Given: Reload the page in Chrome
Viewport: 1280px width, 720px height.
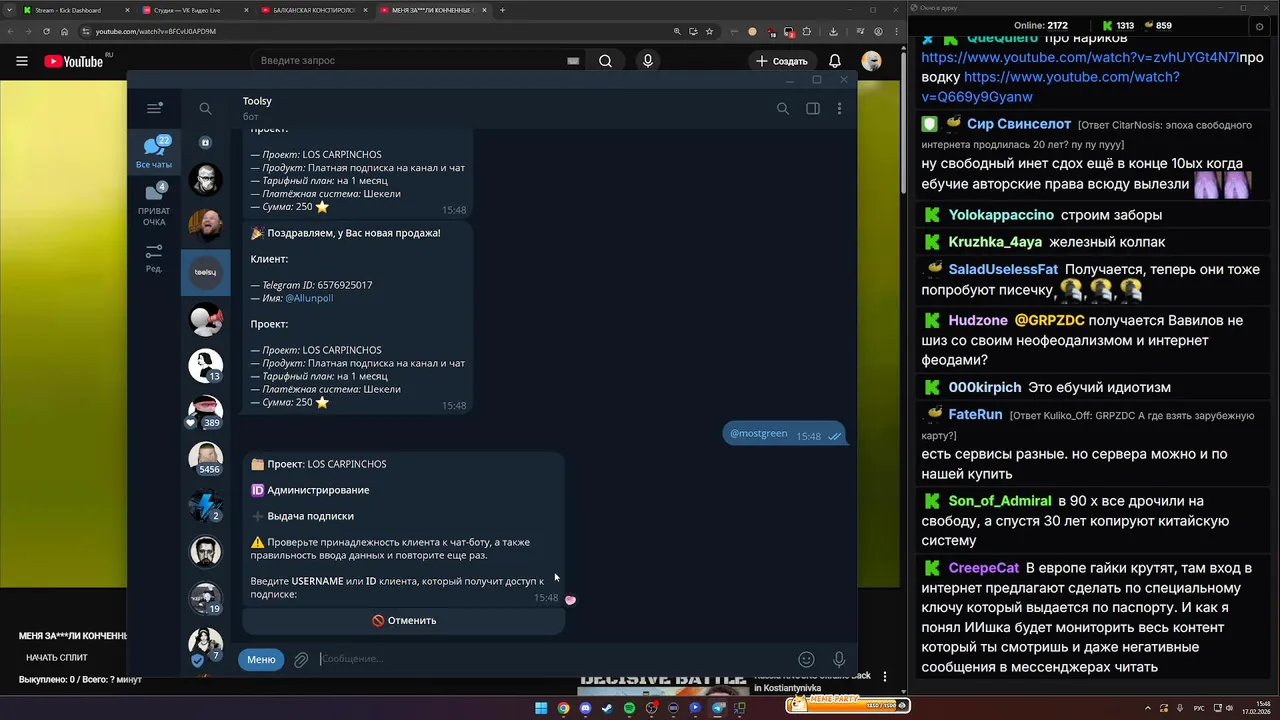Looking at the screenshot, I should click(x=46, y=31).
